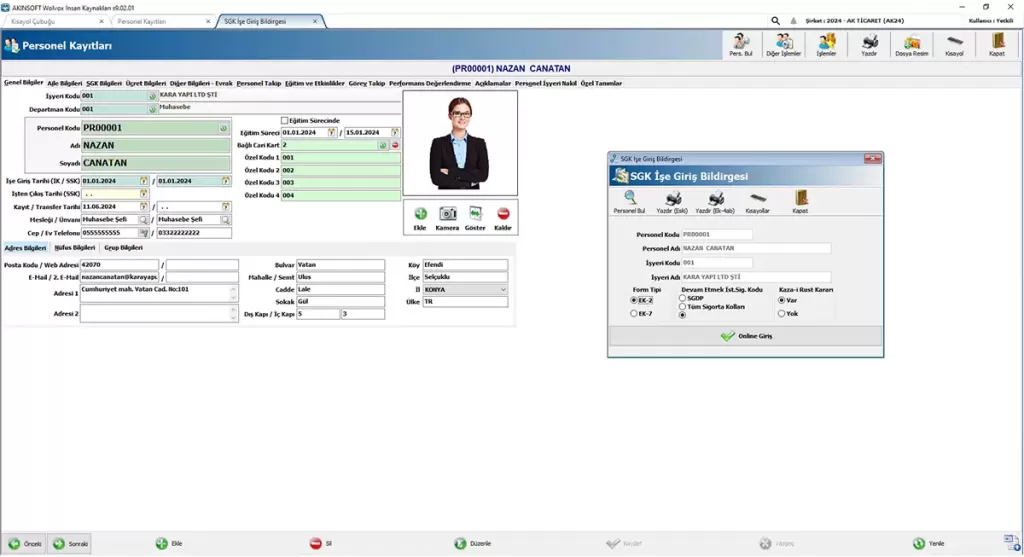Click Kapat door icon in main toolbar
Image resolution: width=1024 pixels, height=557 pixels.
click(997, 45)
